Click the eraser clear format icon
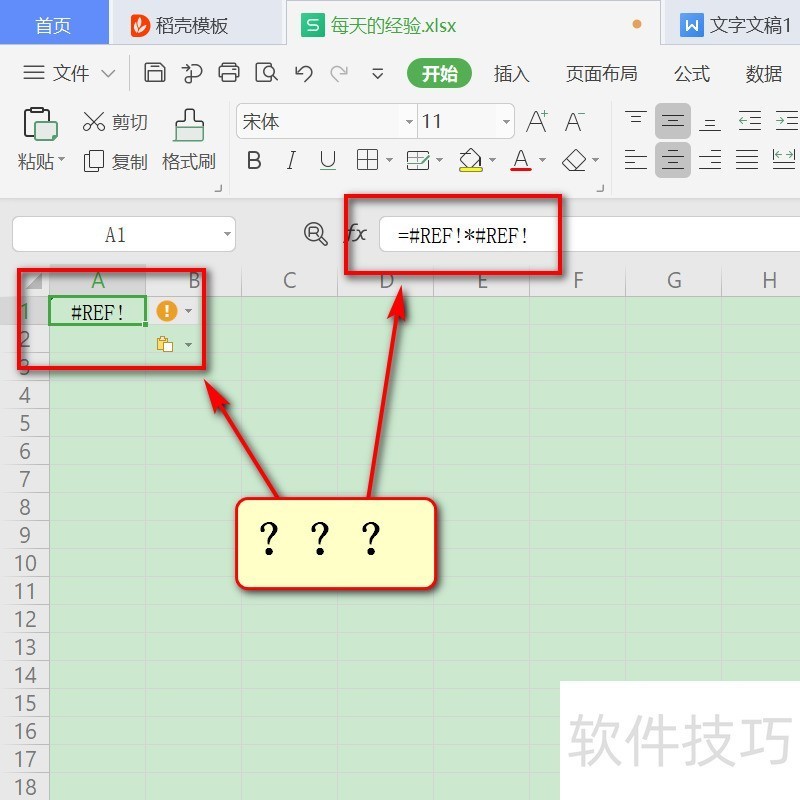 pos(573,160)
